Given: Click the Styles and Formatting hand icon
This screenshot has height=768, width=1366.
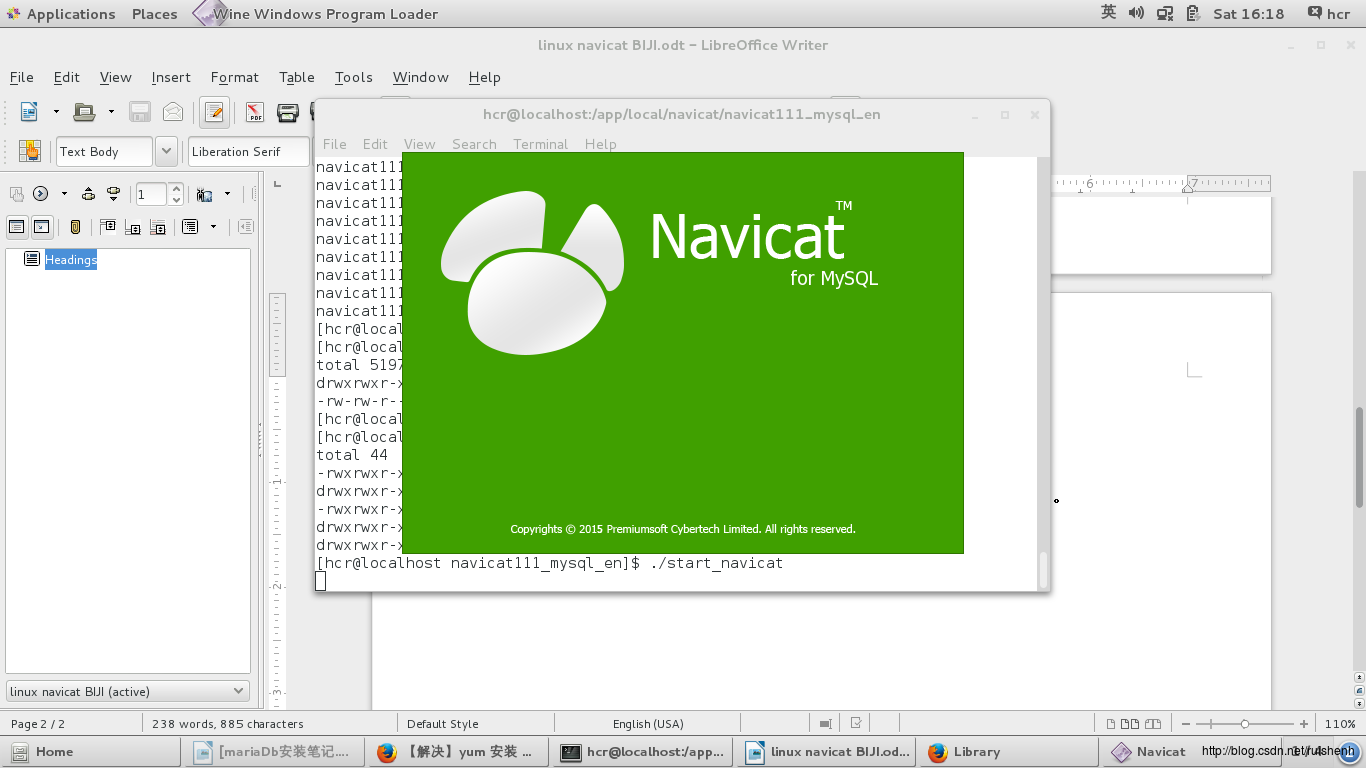Looking at the screenshot, I should (29, 151).
